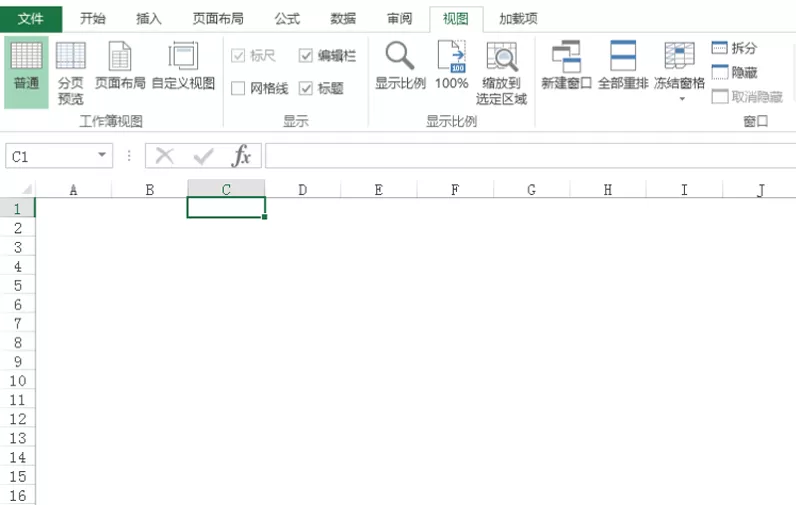This screenshot has width=796, height=505.
Task: Toggle the 标尺 ruler checkbox
Action: [238, 55]
